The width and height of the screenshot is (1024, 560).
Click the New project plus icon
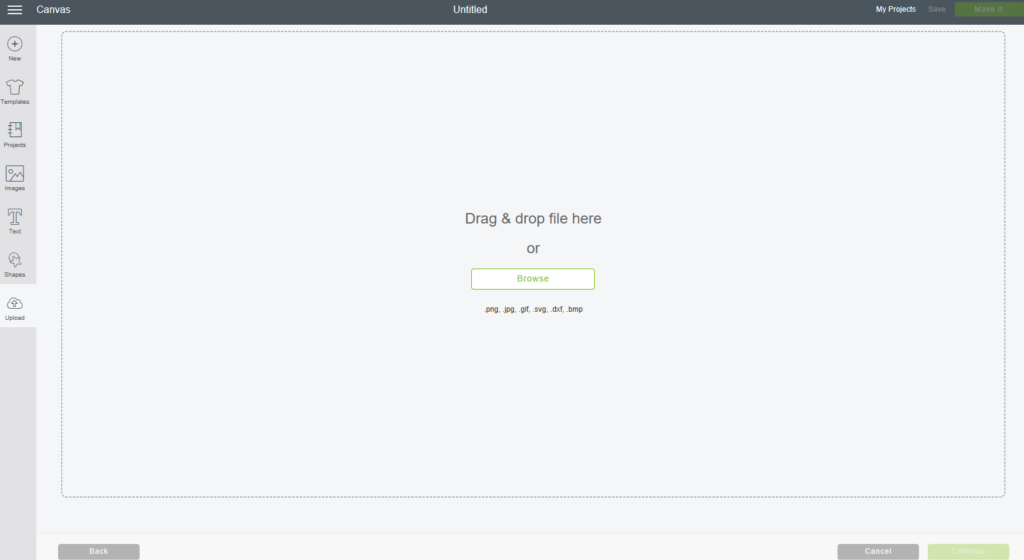click(x=14, y=44)
